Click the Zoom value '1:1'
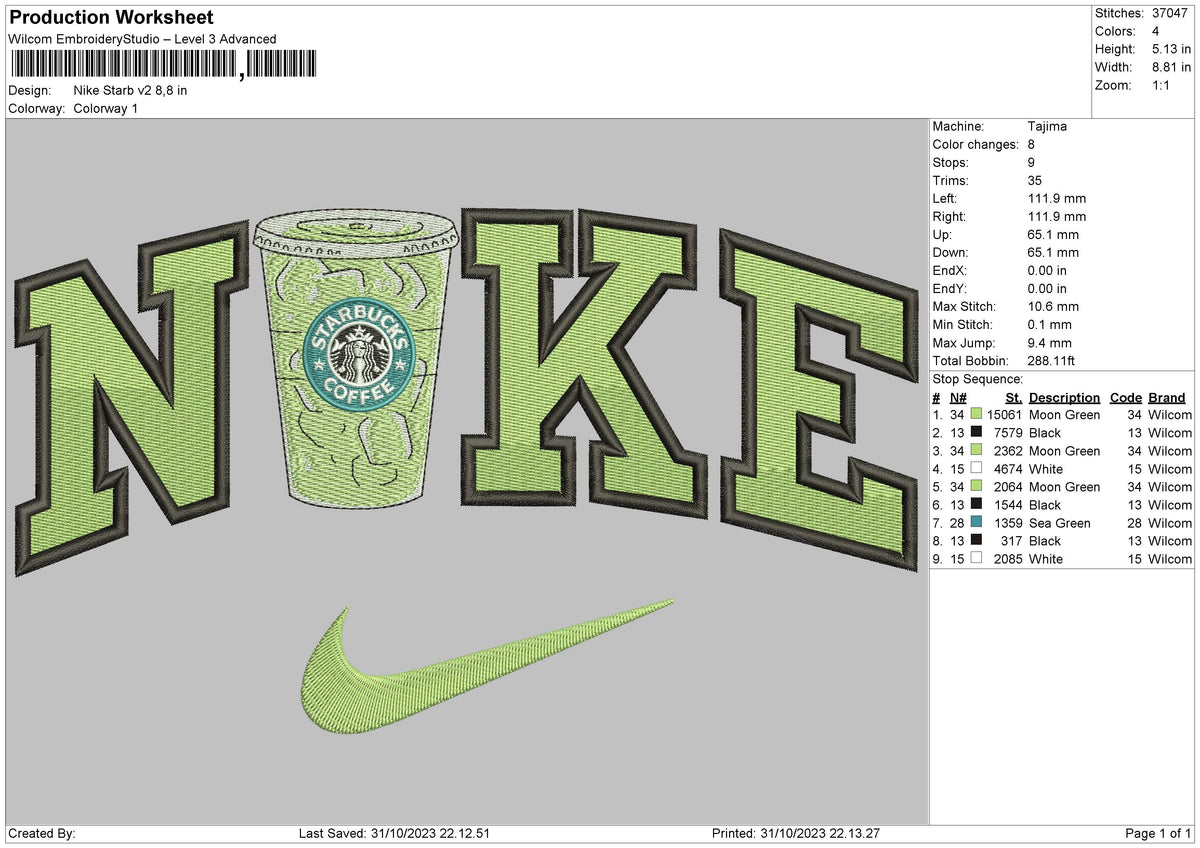This screenshot has height=848, width=1200. click(x=1162, y=85)
